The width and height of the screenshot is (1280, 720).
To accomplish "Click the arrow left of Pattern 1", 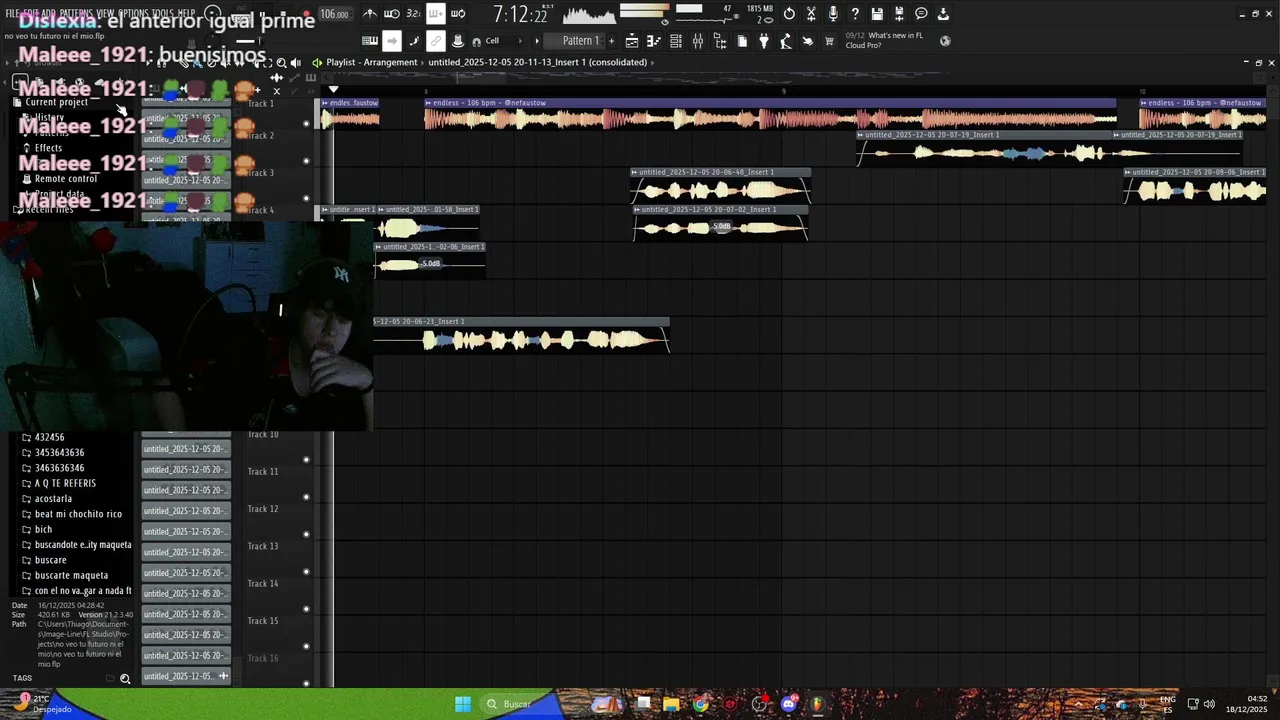I will [537, 41].
